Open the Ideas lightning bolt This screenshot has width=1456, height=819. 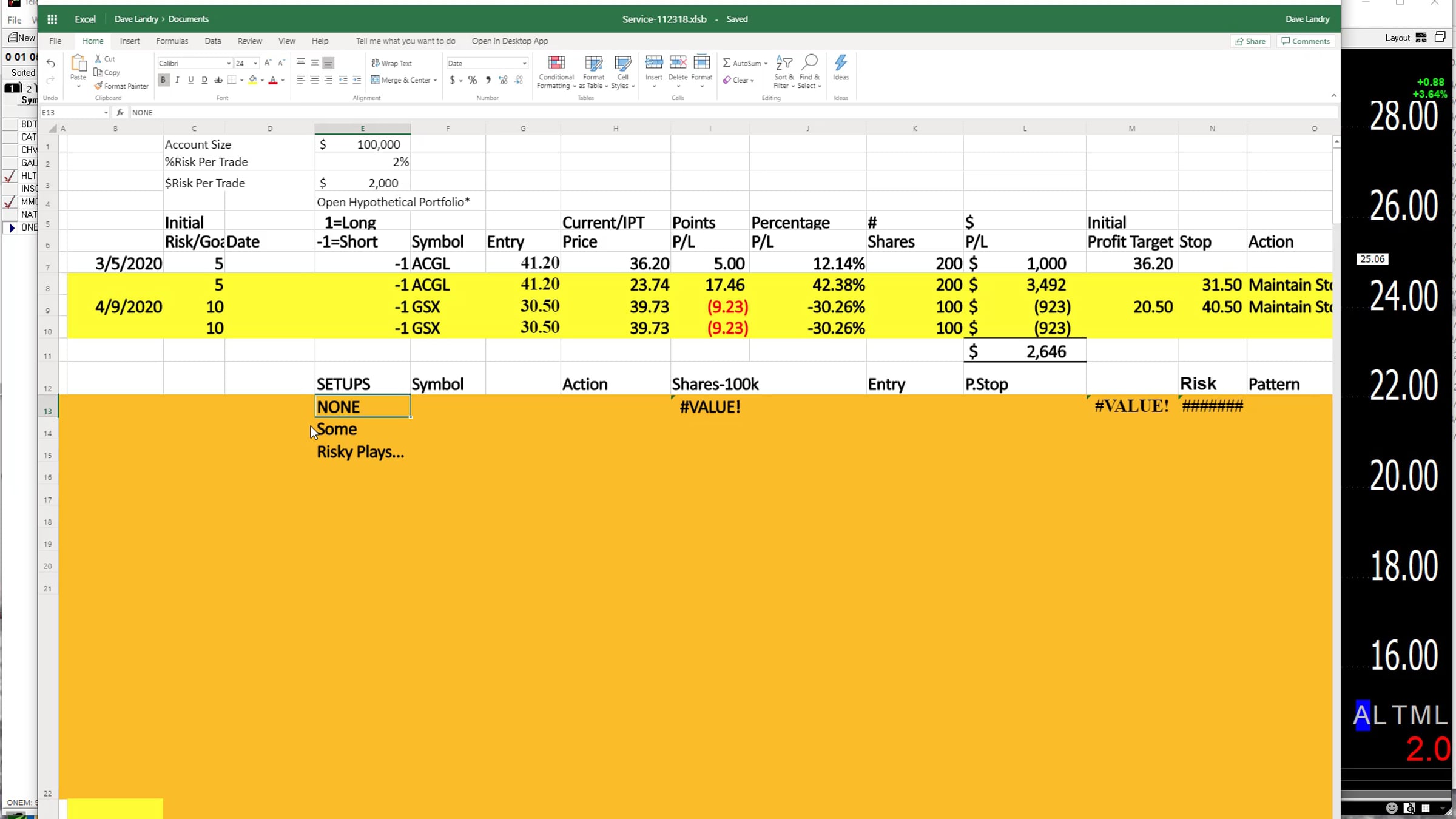coord(841,63)
